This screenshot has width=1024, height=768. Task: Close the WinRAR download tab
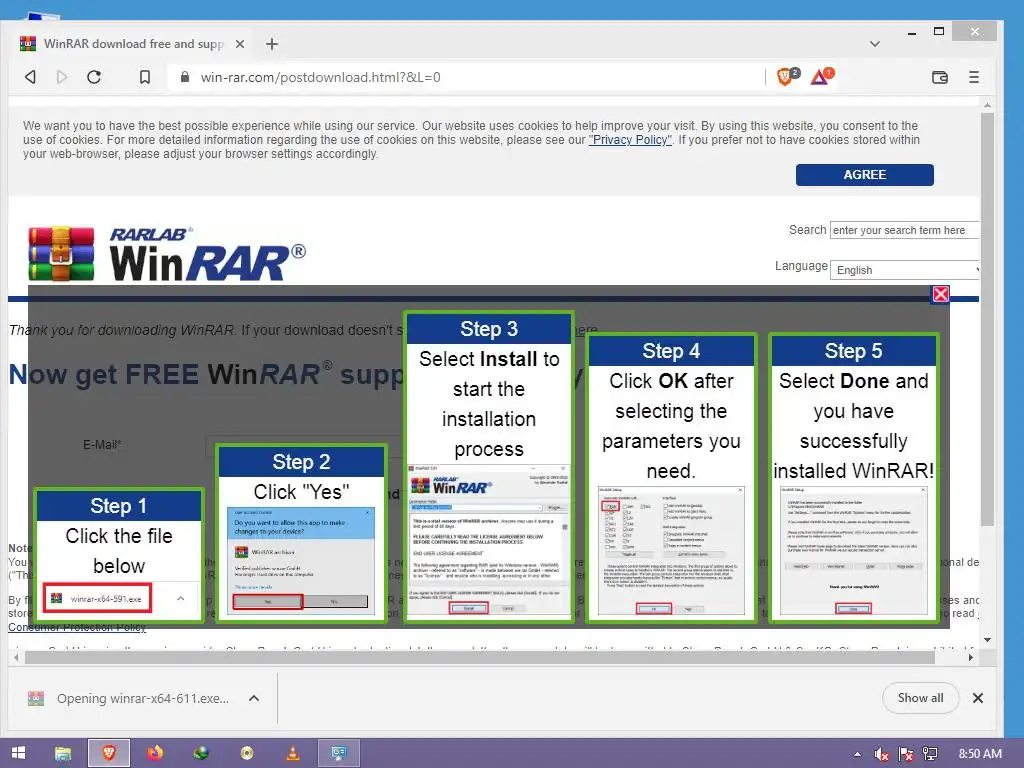coord(240,44)
